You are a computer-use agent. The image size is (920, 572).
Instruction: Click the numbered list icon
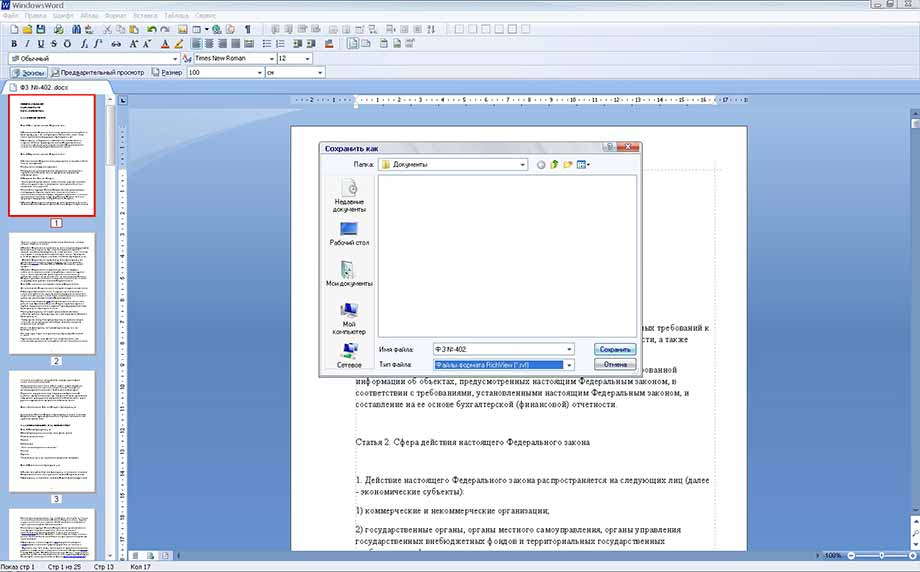click(280, 44)
